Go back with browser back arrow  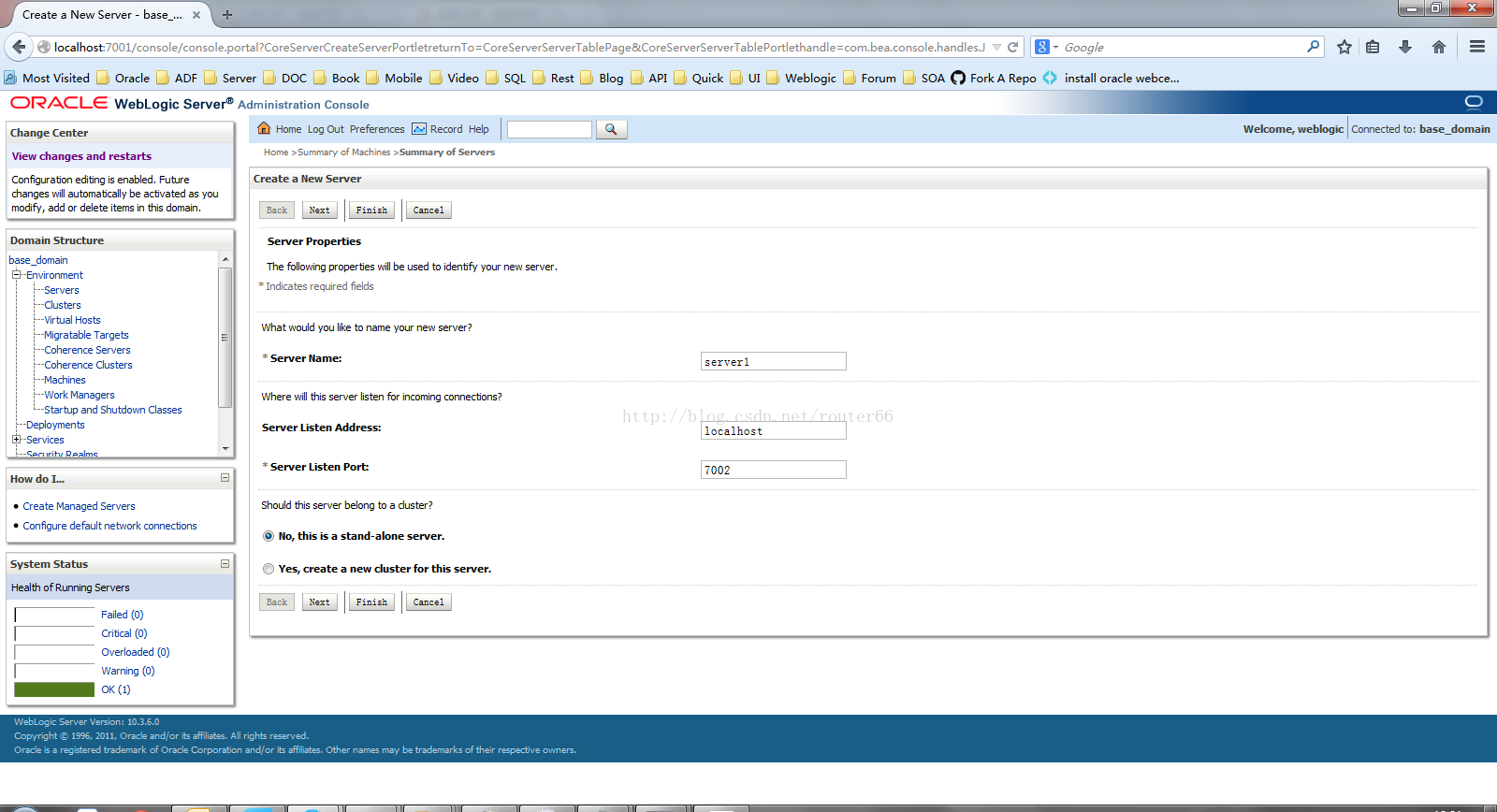[19, 47]
